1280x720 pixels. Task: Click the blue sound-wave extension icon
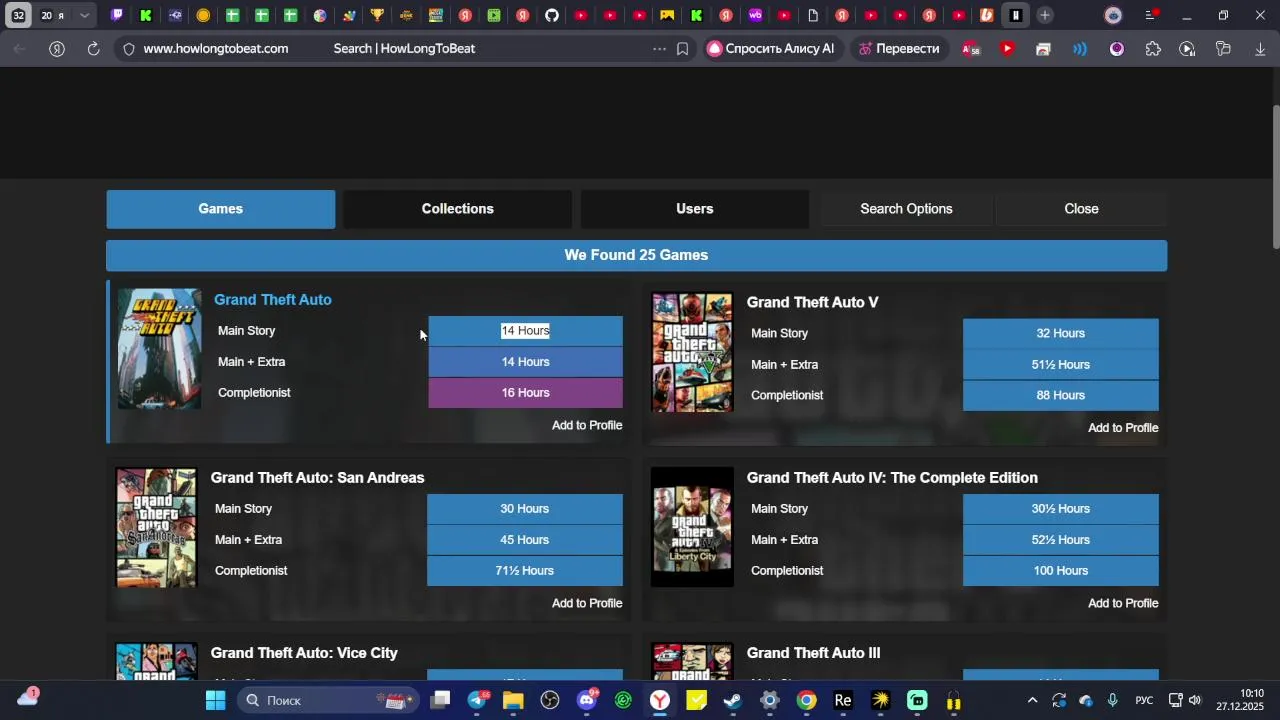pyautogui.click(x=1080, y=48)
